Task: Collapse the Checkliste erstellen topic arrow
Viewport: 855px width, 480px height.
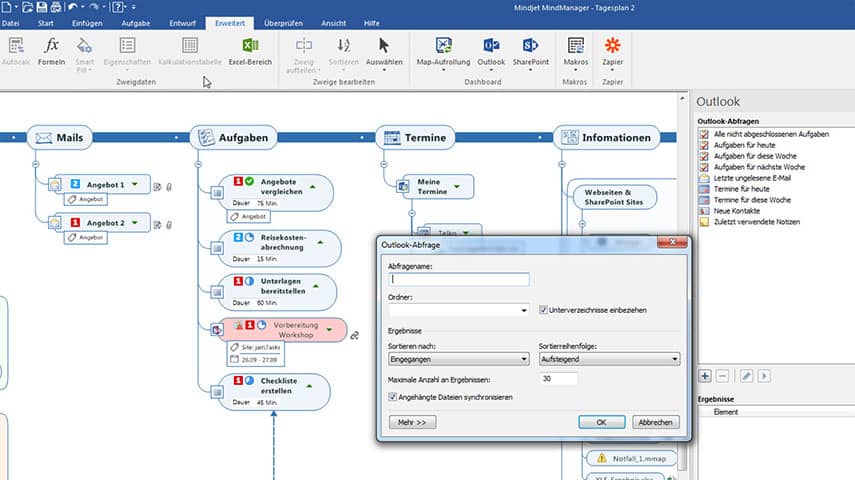Action: pos(309,386)
